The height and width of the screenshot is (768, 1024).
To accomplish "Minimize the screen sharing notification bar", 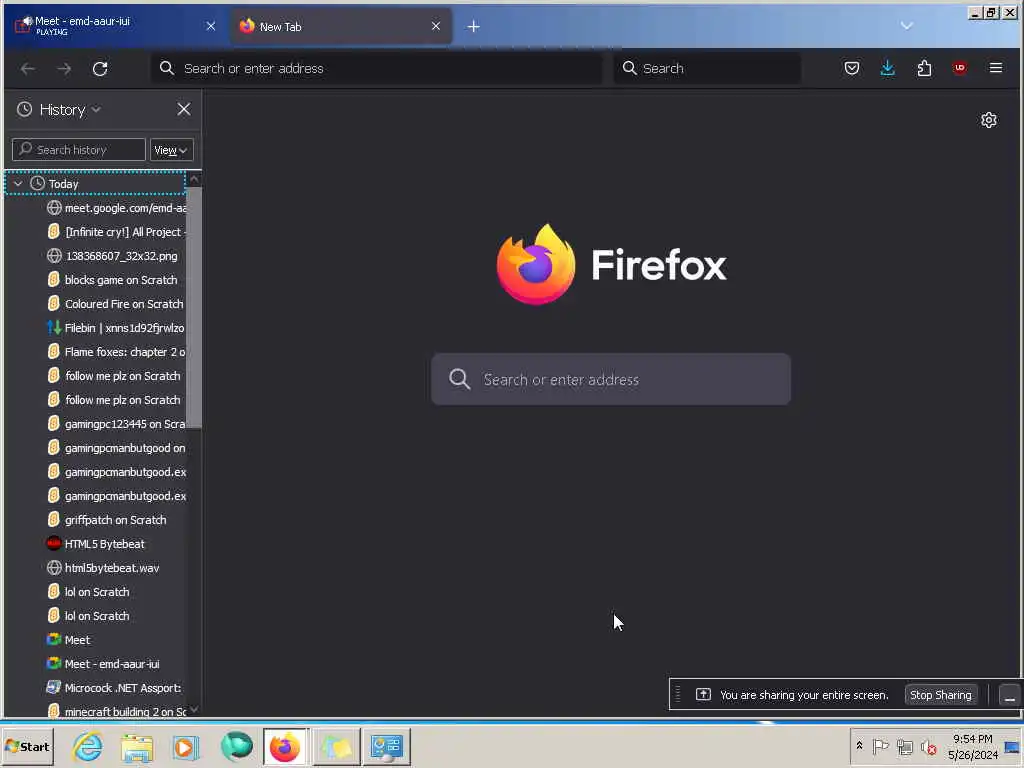I will (x=1010, y=696).
